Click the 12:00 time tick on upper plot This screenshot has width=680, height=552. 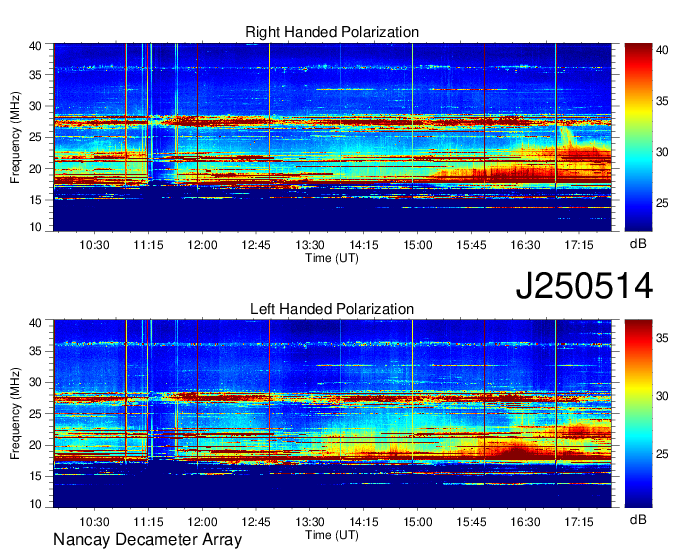(202, 245)
